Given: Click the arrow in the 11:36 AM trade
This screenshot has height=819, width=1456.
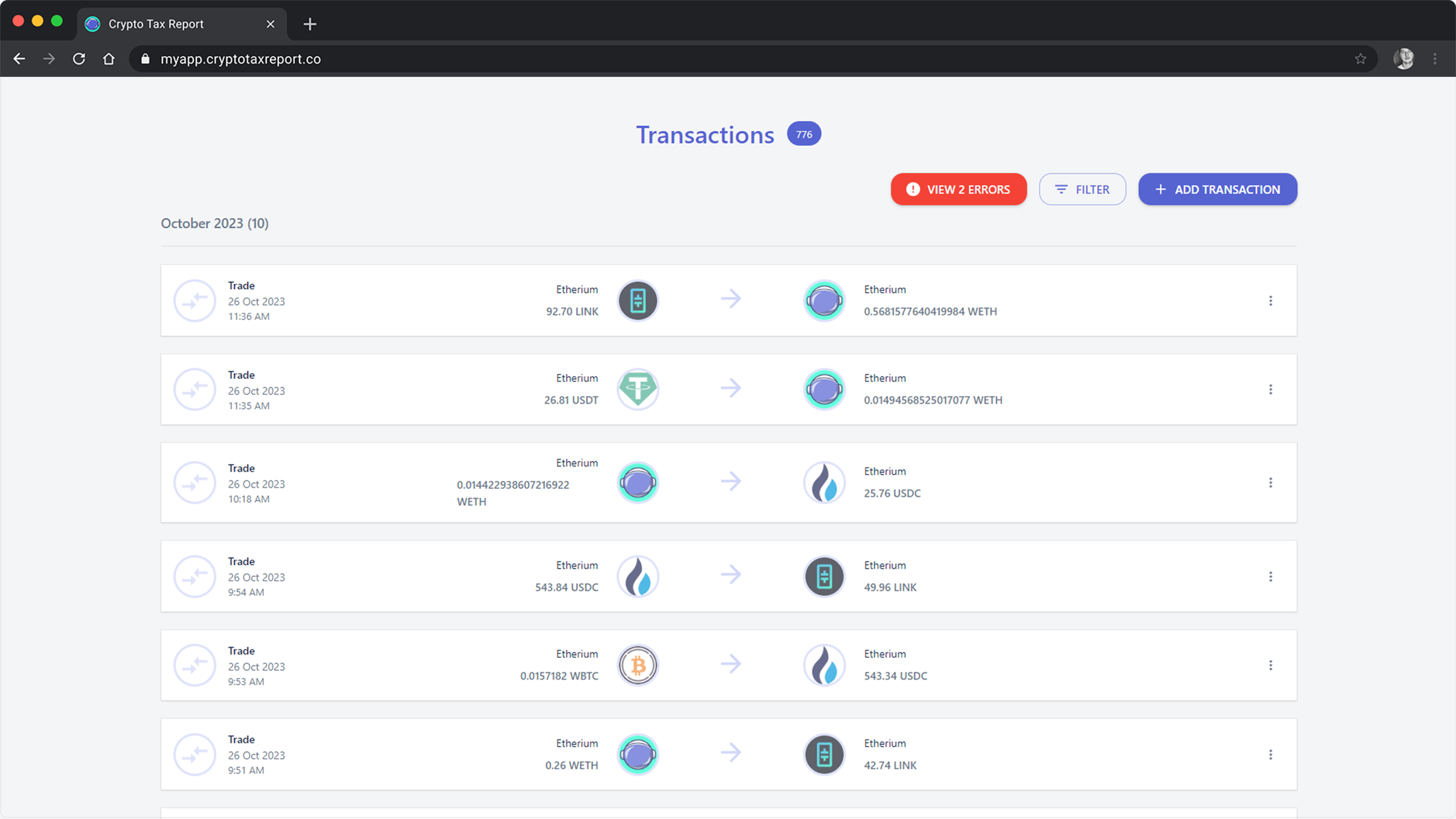Looking at the screenshot, I should pos(731,299).
